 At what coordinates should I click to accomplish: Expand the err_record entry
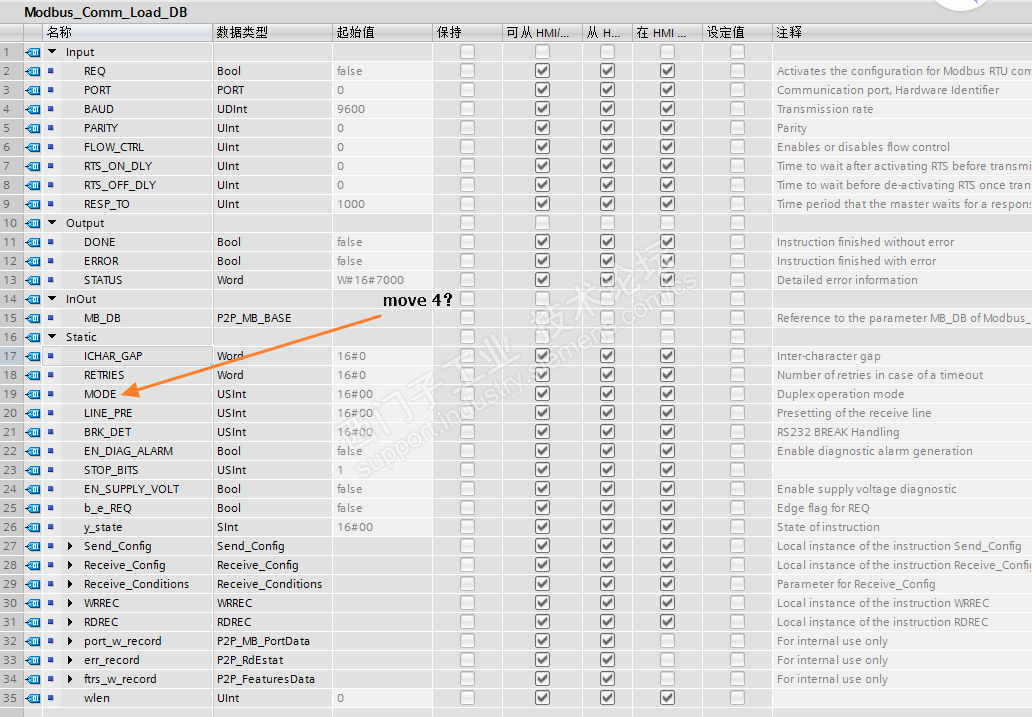70,660
